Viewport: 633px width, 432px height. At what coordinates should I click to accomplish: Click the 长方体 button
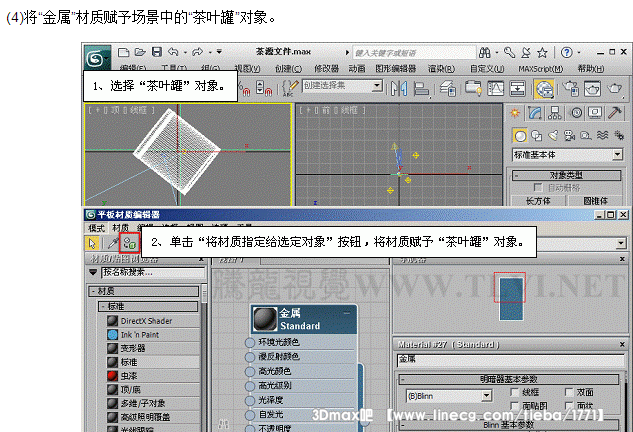pyautogui.click(x=538, y=201)
